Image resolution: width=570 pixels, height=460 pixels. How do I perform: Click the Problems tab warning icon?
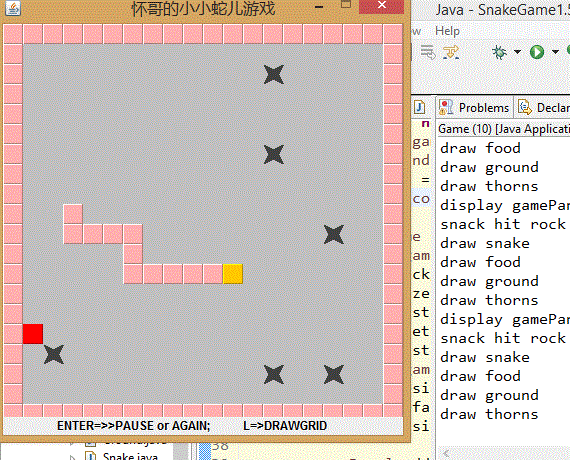(x=446, y=107)
